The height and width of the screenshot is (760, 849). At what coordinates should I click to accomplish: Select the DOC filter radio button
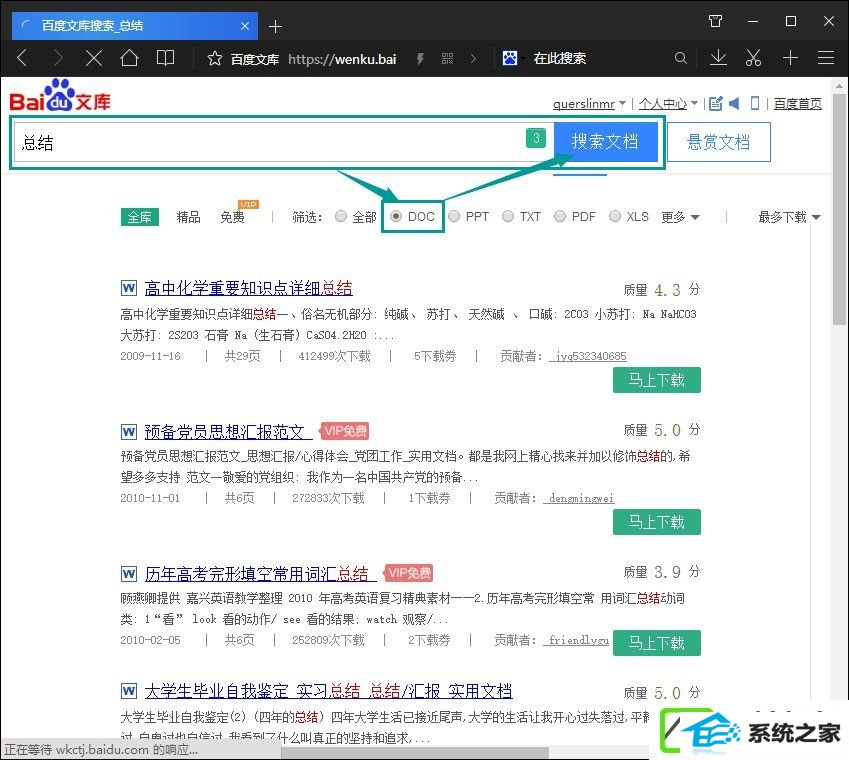(x=396, y=217)
